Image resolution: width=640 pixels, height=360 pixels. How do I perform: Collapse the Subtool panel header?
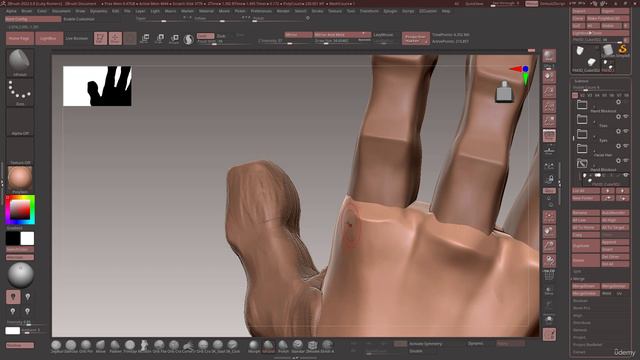click(581, 81)
